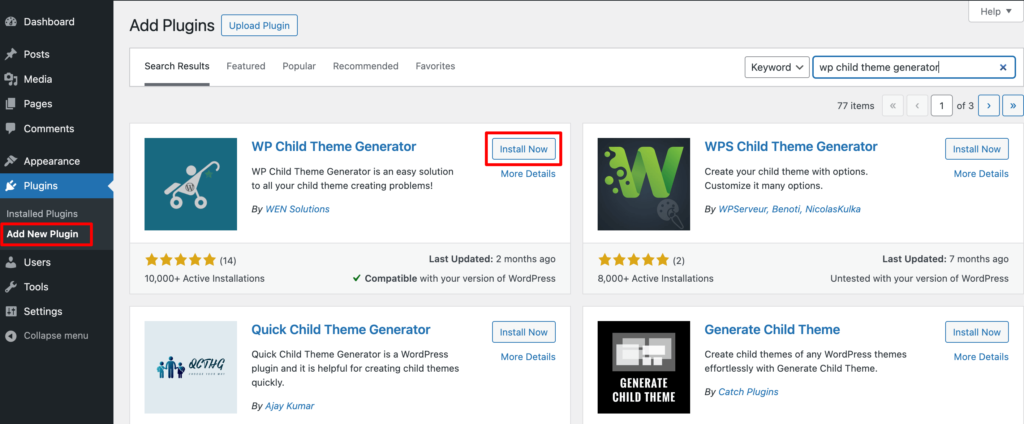Switch to Recommended tab
The height and width of the screenshot is (424, 1024).
point(366,66)
